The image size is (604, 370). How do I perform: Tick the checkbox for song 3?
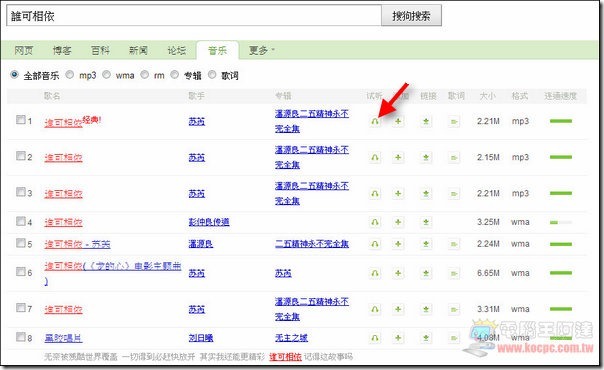tap(21, 192)
